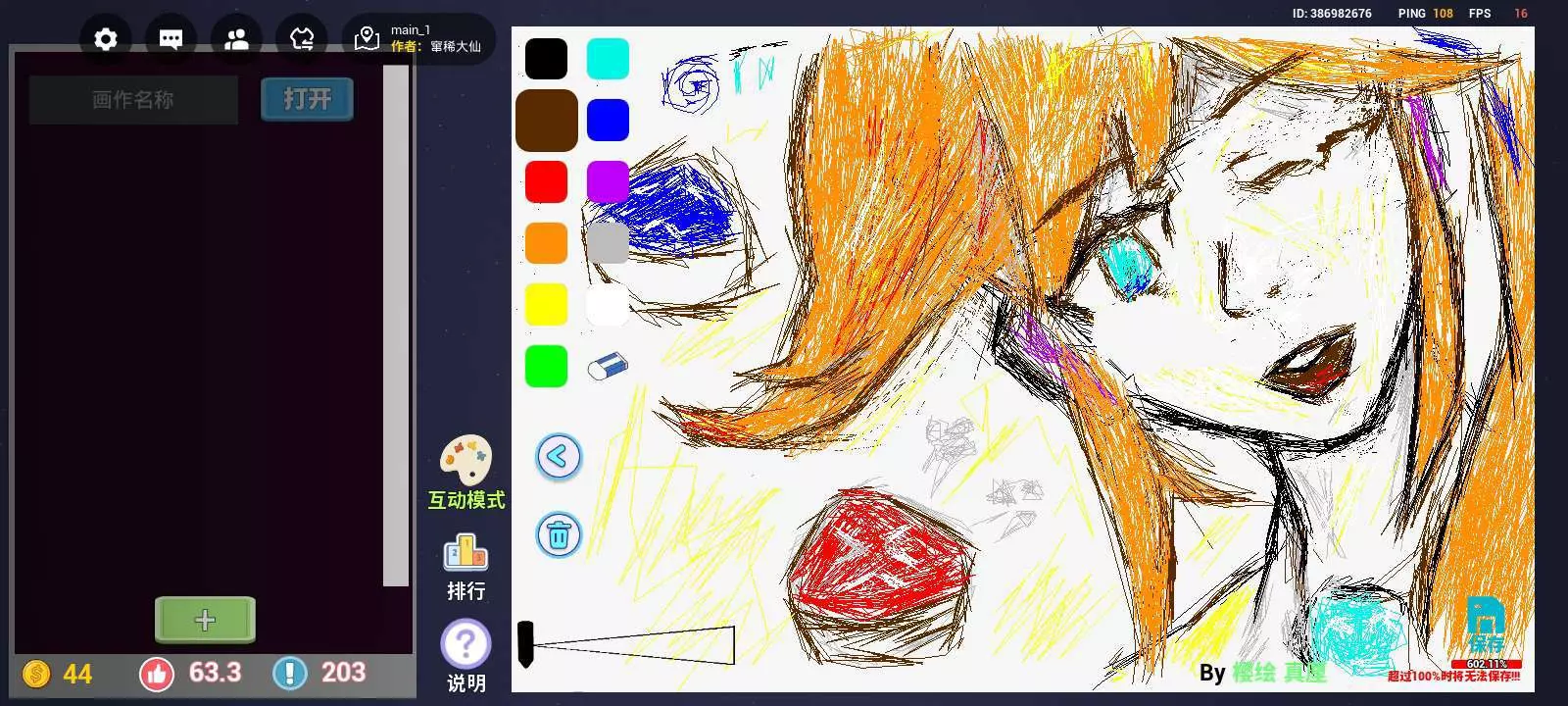Choose the cyan color swatch
Image resolution: width=1568 pixels, height=706 pixels.
coord(608,59)
